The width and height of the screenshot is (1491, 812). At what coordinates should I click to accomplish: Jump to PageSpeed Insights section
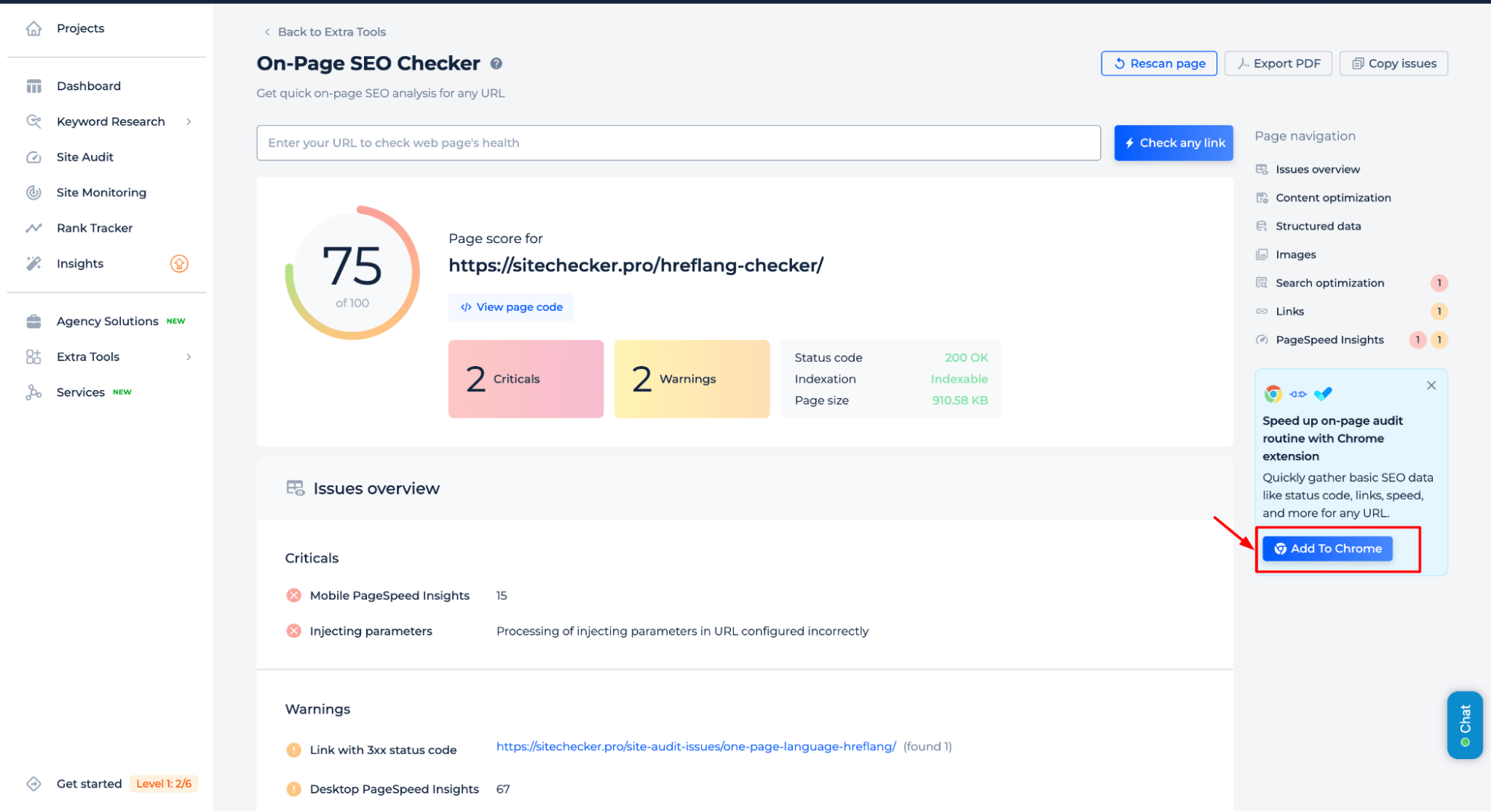click(1329, 340)
